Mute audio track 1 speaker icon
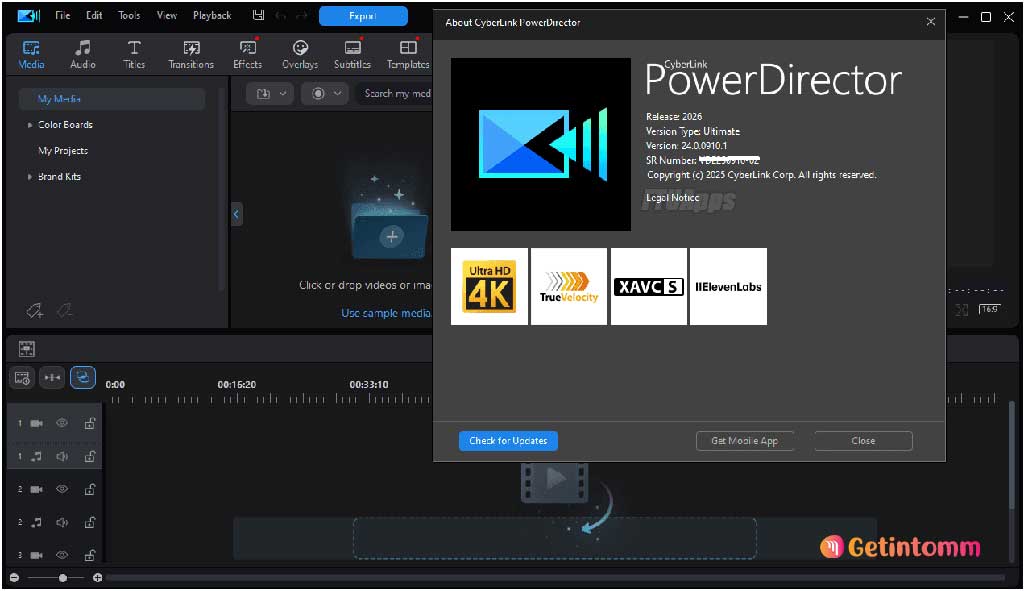This screenshot has width=1024, height=591. point(62,456)
